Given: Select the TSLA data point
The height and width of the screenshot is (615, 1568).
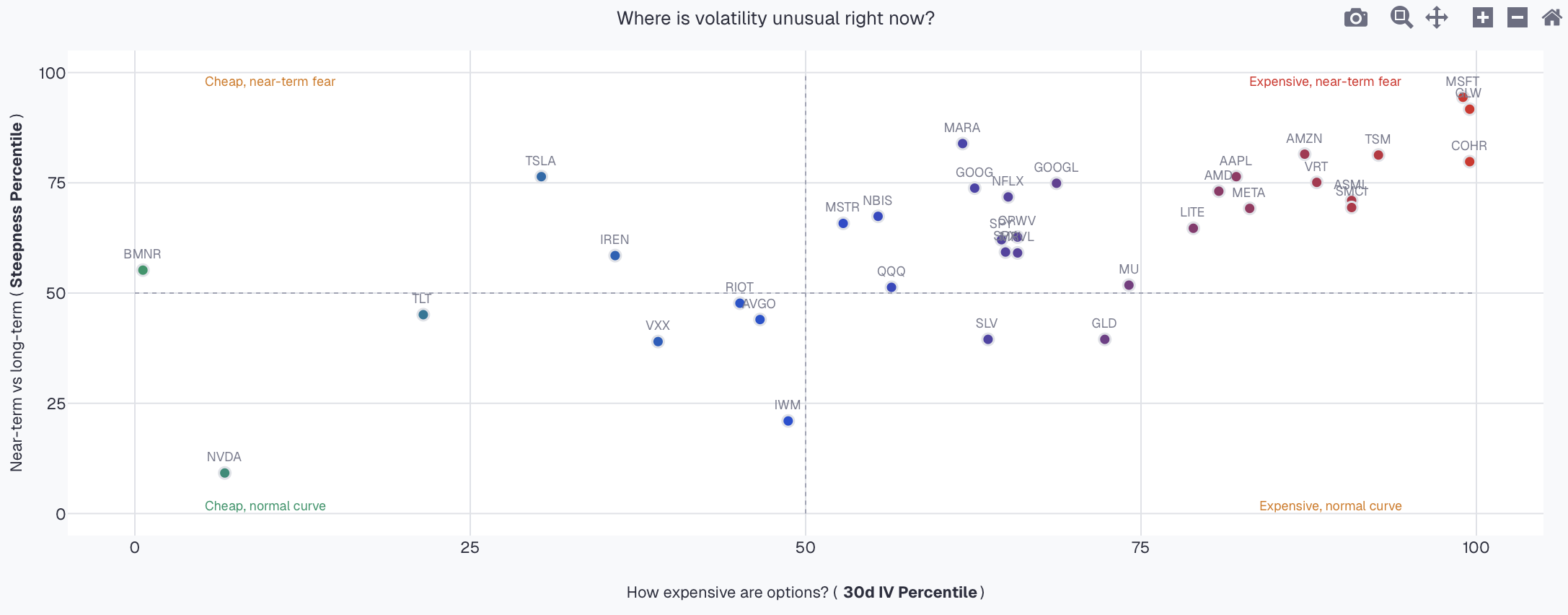Looking at the screenshot, I should click(x=541, y=176).
